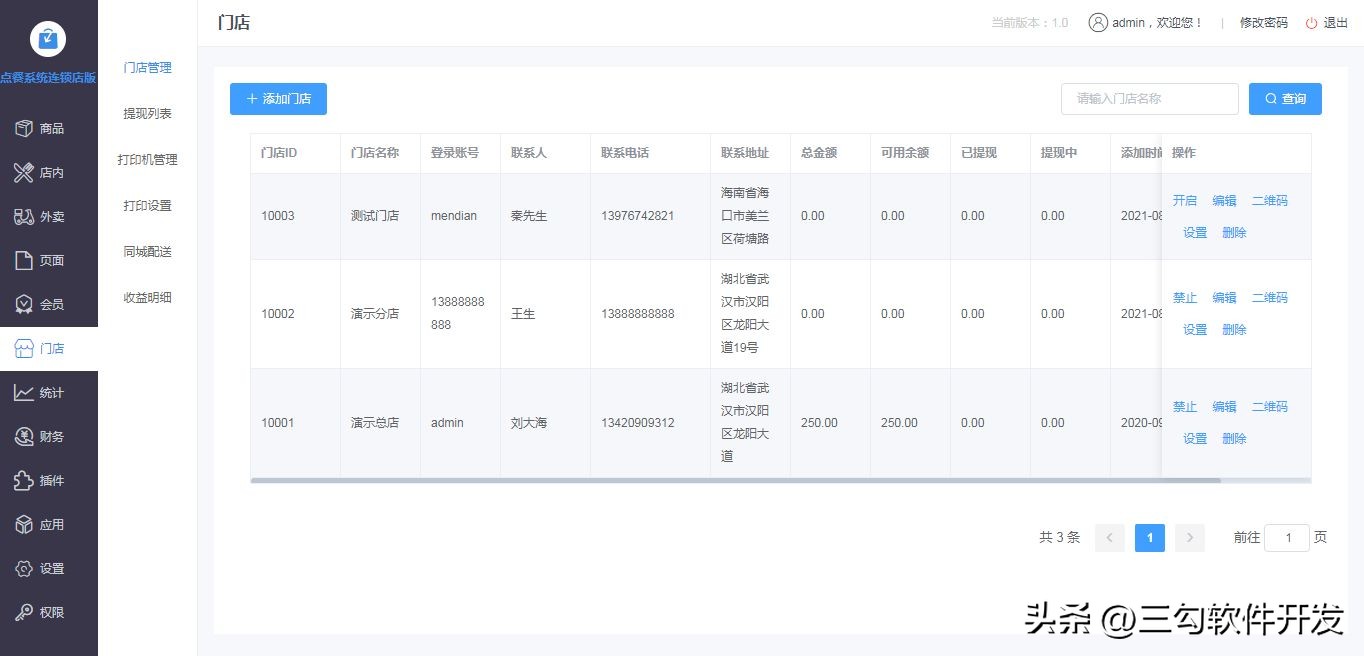Click page 1 pagination button
This screenshot has height=656, width=1364.
point(1150,537)
